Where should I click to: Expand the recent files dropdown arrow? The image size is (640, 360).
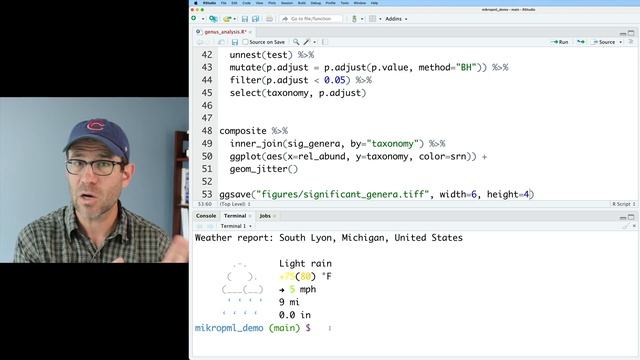tap(235, 19)
